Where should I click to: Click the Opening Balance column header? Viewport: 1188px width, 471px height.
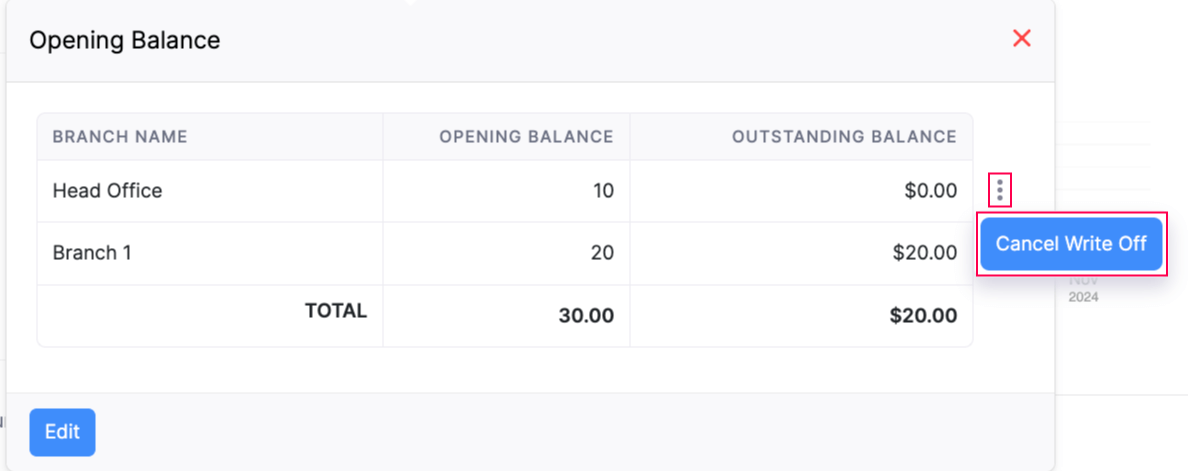click(526, 137)
